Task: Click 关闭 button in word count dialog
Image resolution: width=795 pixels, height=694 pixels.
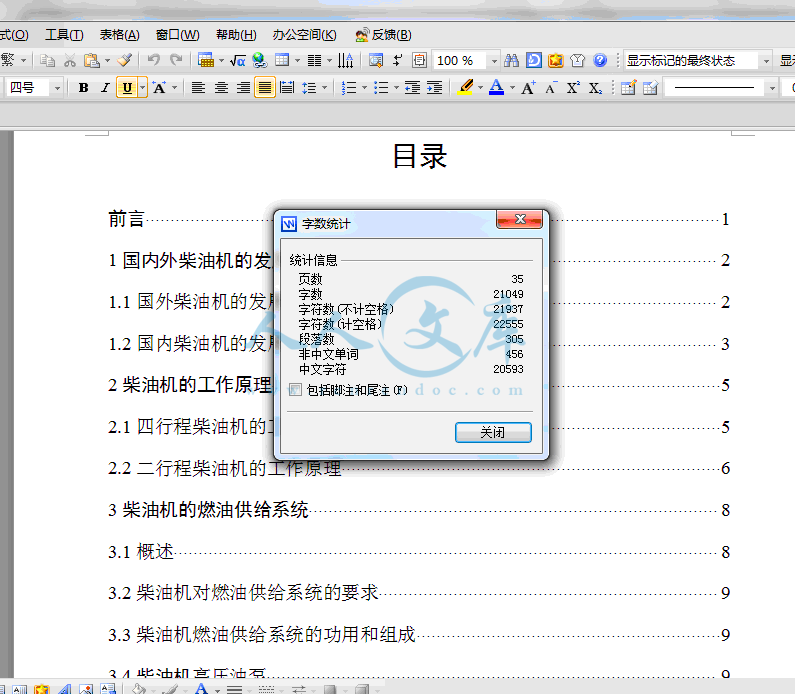Action: coord(493,432)
